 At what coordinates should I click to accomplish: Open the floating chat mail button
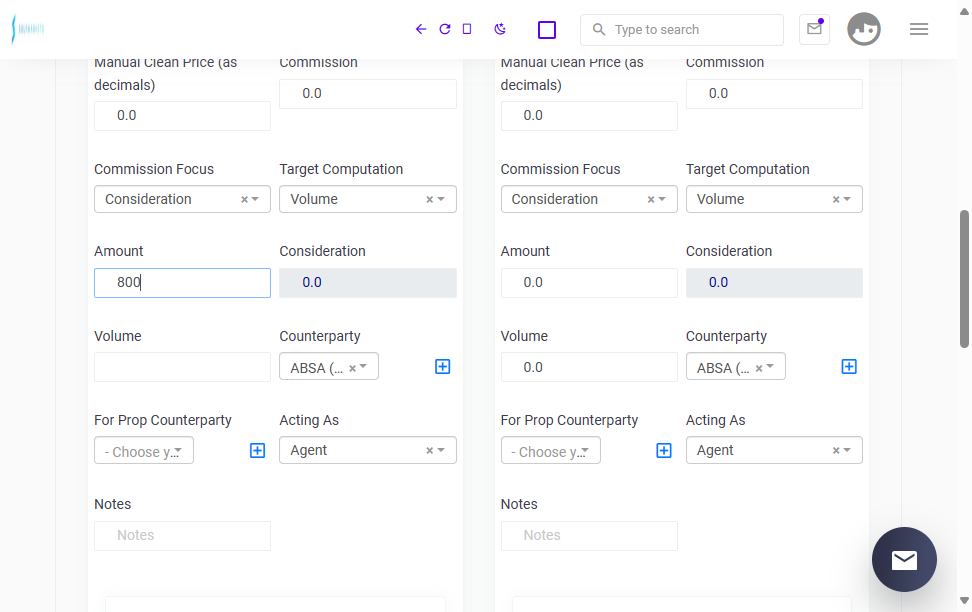pyautogui.click(x=904, y=559)
